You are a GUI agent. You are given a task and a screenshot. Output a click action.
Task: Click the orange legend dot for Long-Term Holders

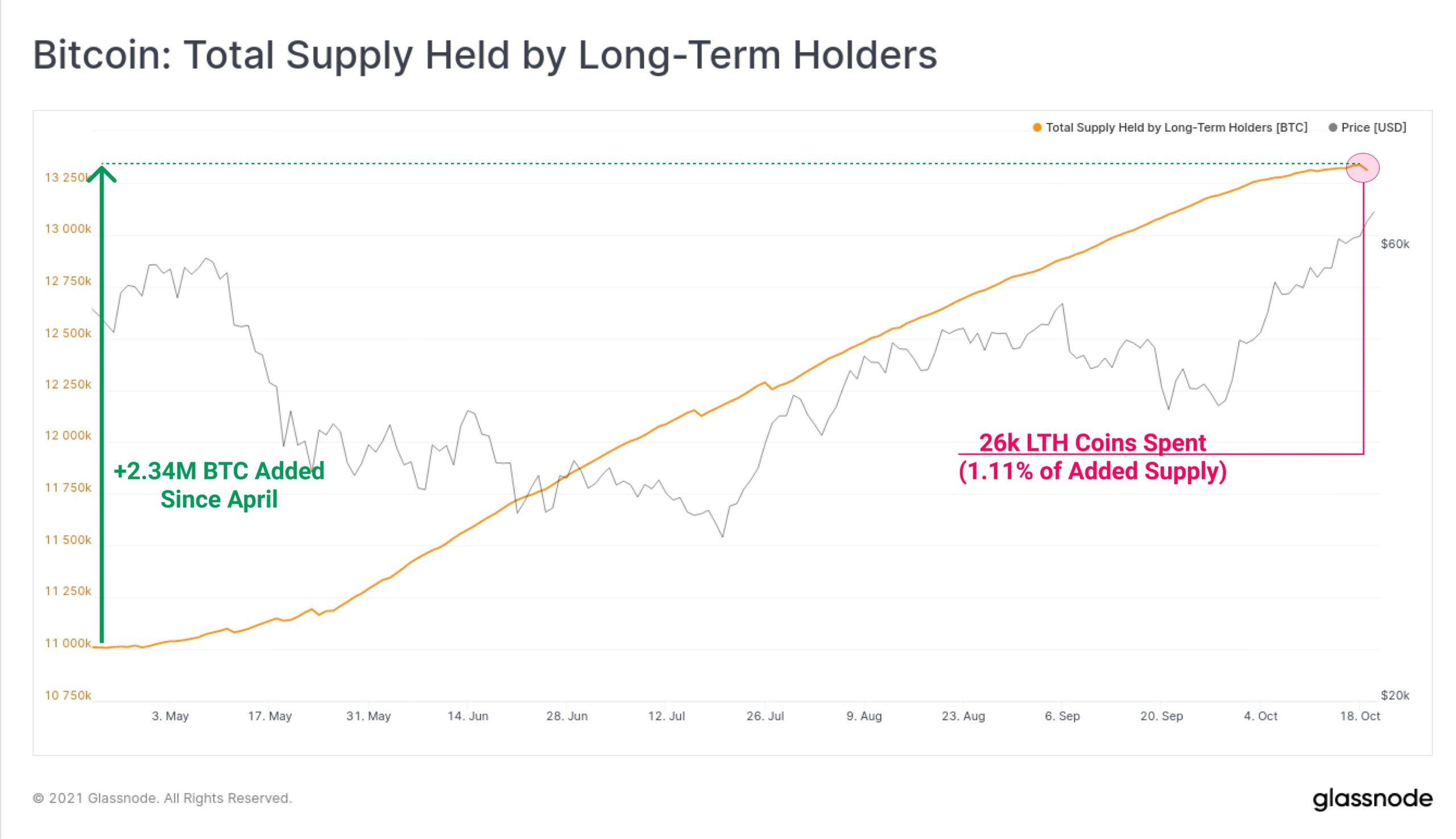[x=1037, y=128]
